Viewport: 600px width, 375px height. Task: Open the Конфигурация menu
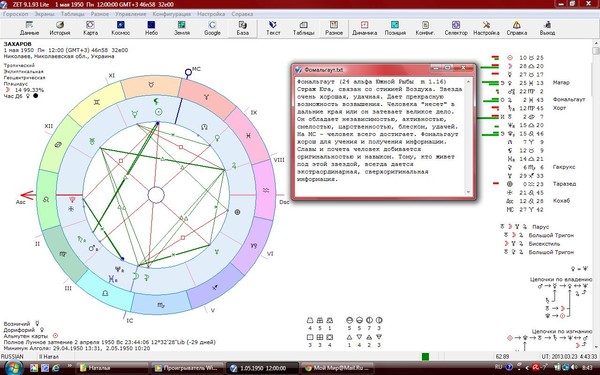coord(171,14)
